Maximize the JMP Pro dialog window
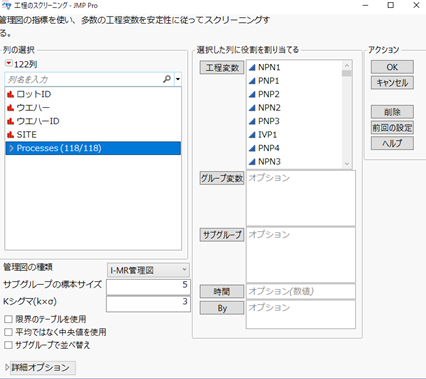The width and height of the screenshot is (426, 379). pos(391,5)
